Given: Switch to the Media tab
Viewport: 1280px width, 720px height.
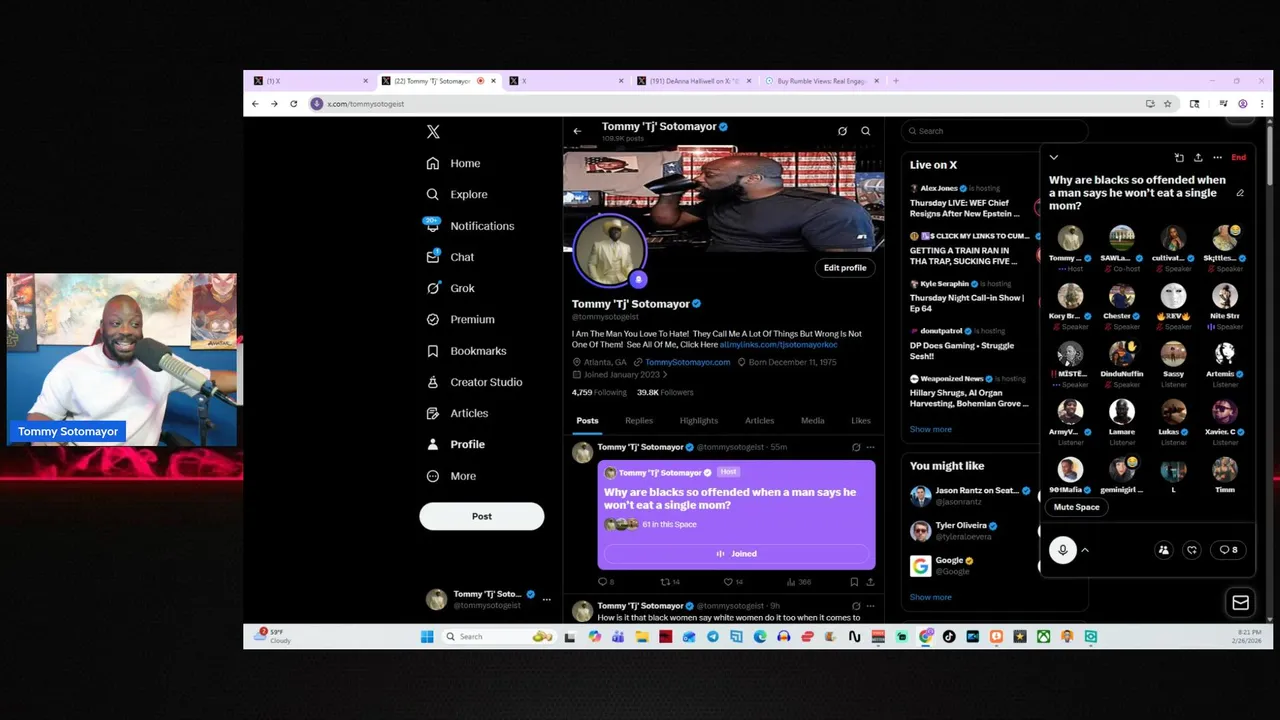Looking at the screenshot, I should 812,421.
